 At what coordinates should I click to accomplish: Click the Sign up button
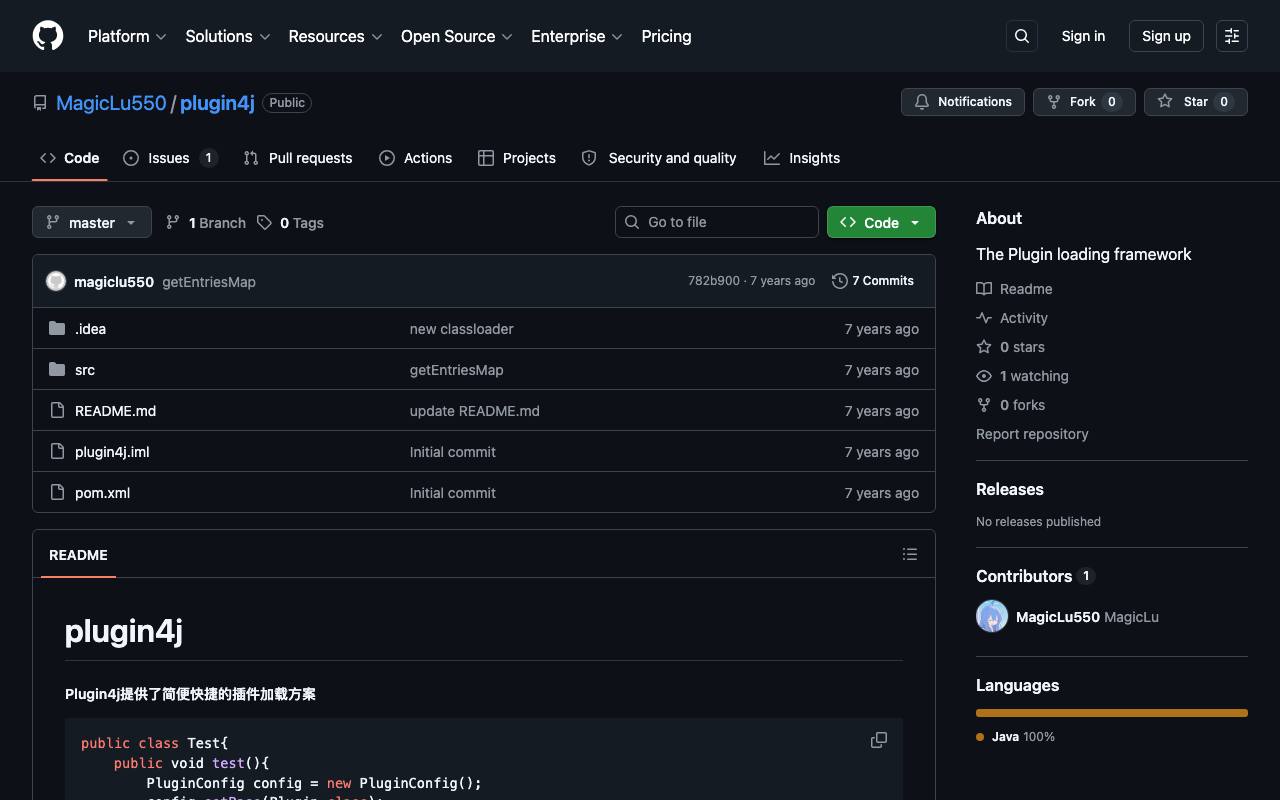click(x=1166, y=36)
